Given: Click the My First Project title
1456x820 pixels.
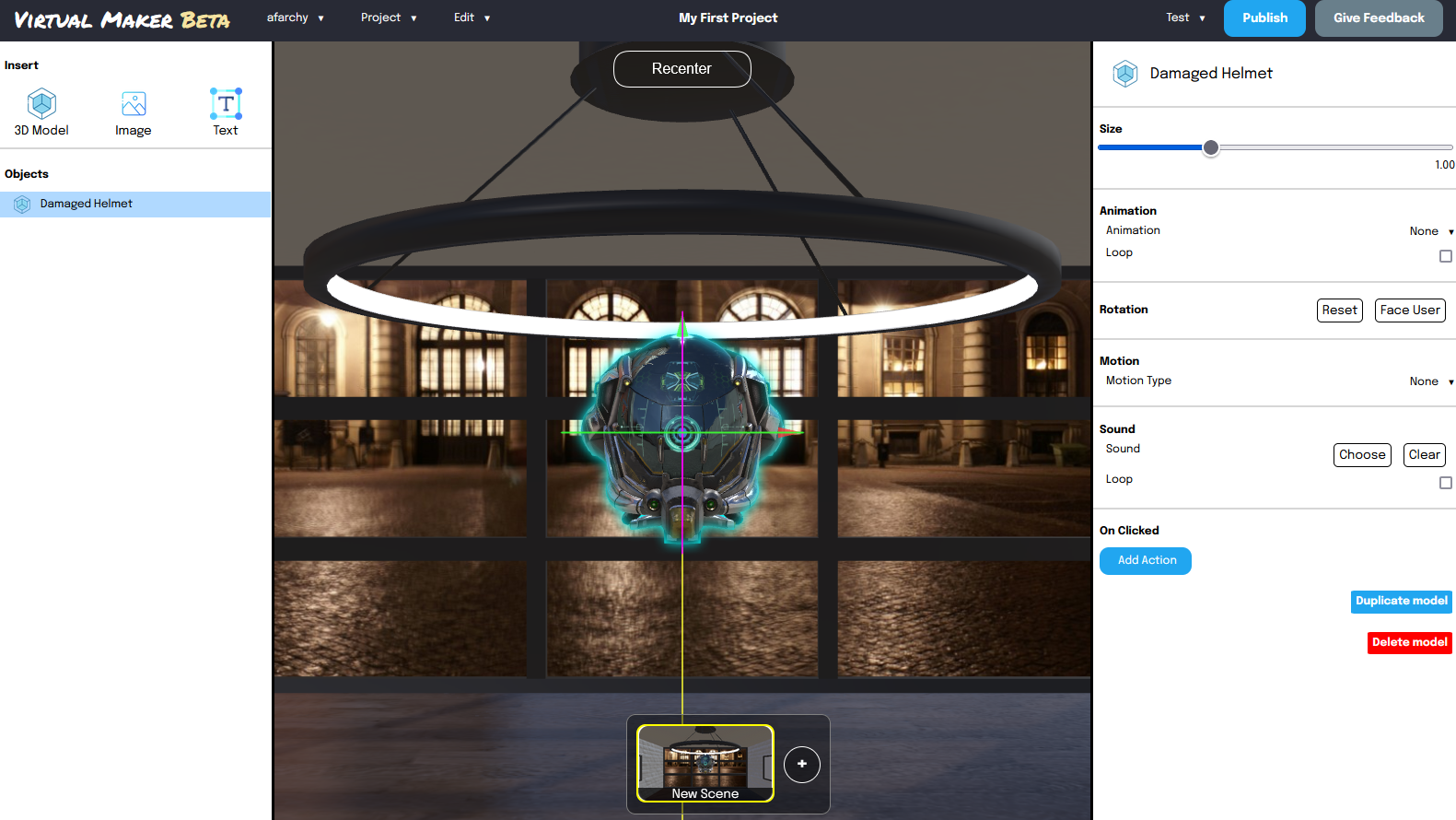Looking at the screenshot, I should click(728, 18).
